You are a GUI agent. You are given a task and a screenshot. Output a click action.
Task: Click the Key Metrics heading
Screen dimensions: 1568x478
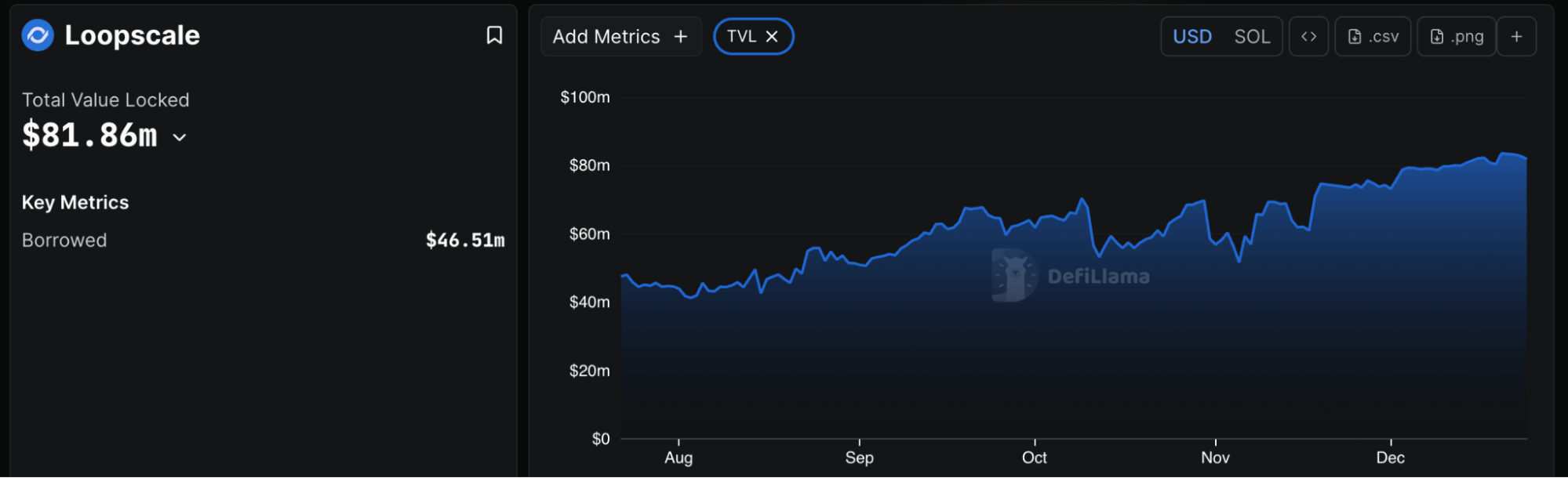click(x=75, y=202)
